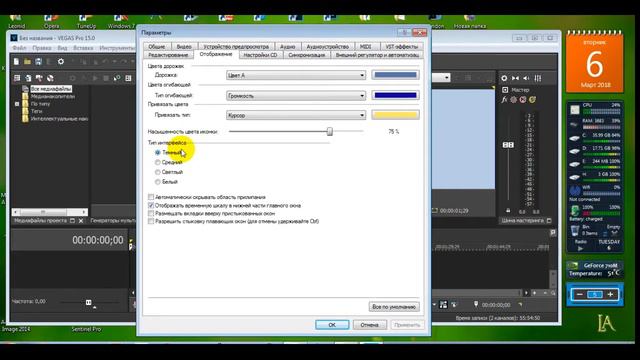Click the views grid icon in Project Media toolbar
640x360 pixels.
(128, 78)
